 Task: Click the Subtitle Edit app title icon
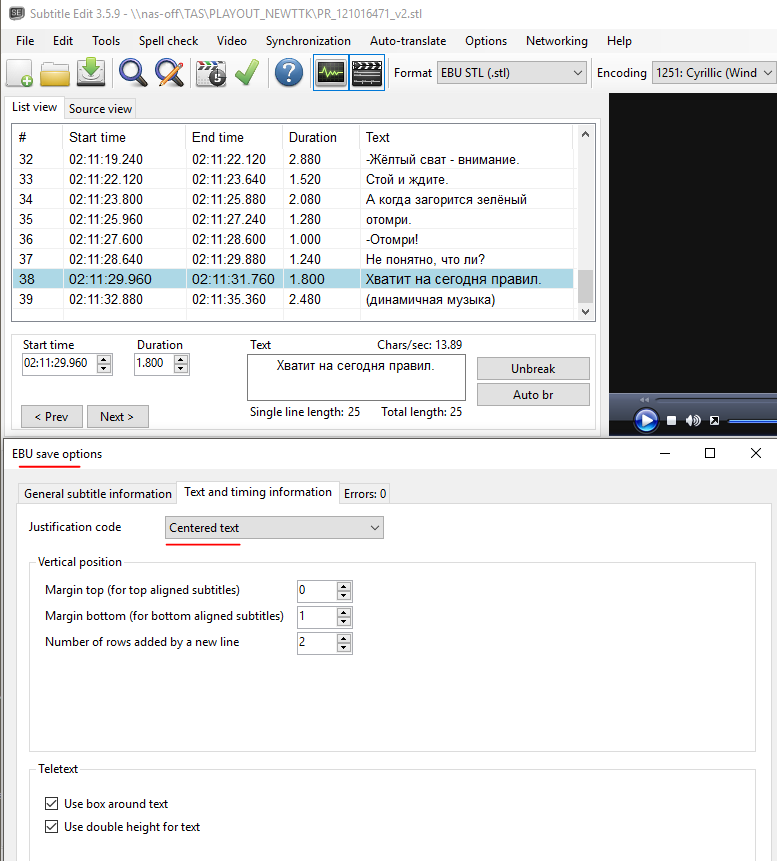(x=16, y=13)
